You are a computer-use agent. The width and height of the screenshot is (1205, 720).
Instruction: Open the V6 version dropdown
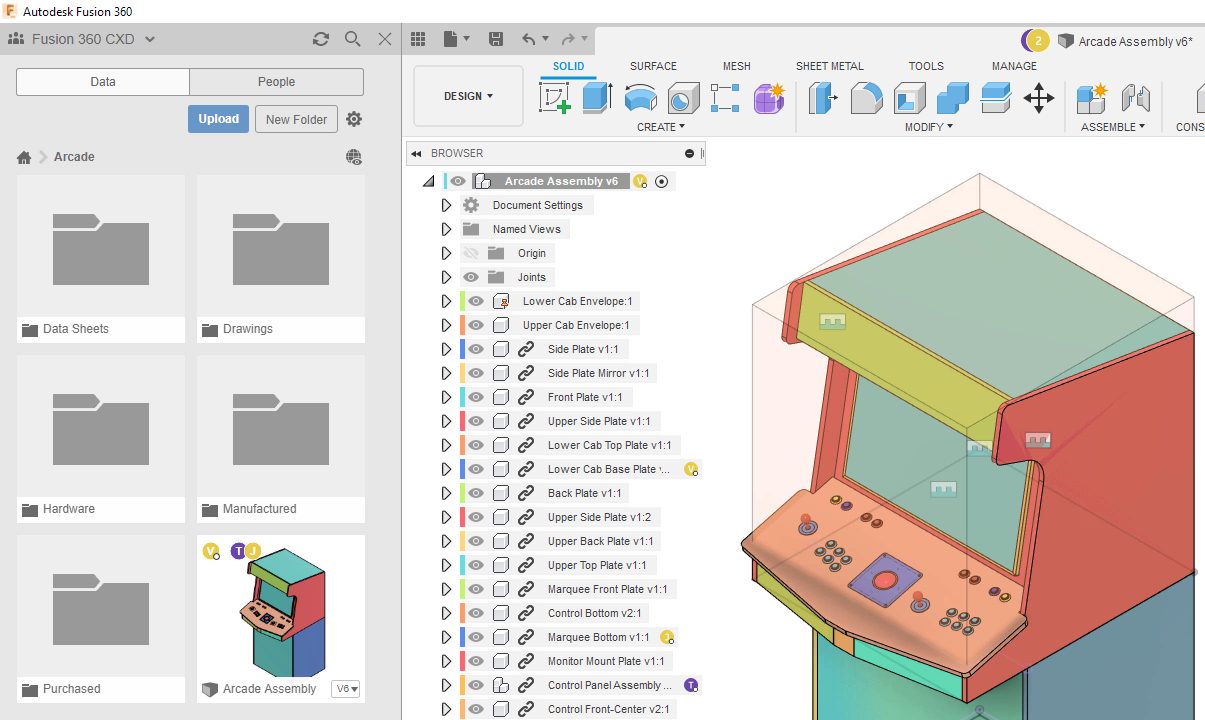click(x=346, y=689)
